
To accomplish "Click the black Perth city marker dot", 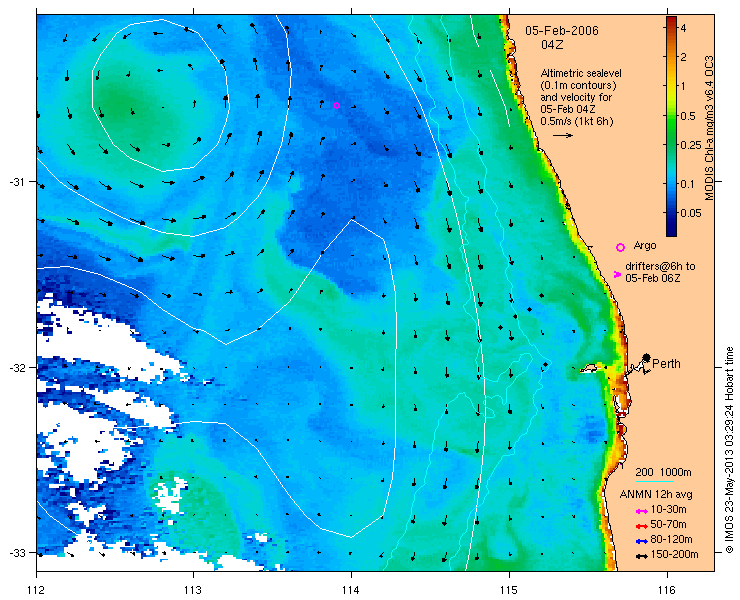I will click(647, 358).
